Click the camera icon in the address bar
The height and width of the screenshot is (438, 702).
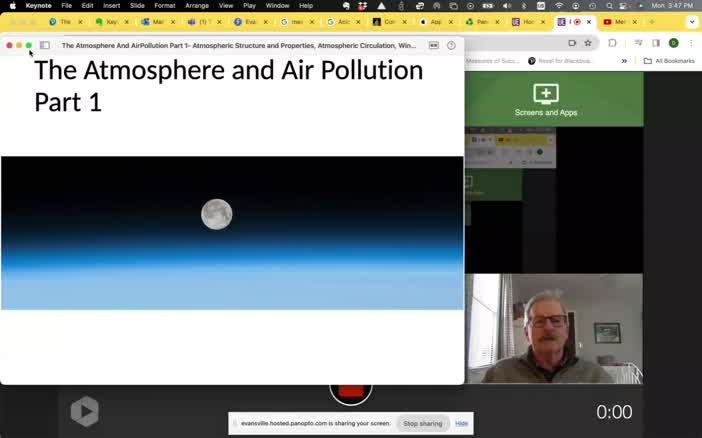[572, 43]
